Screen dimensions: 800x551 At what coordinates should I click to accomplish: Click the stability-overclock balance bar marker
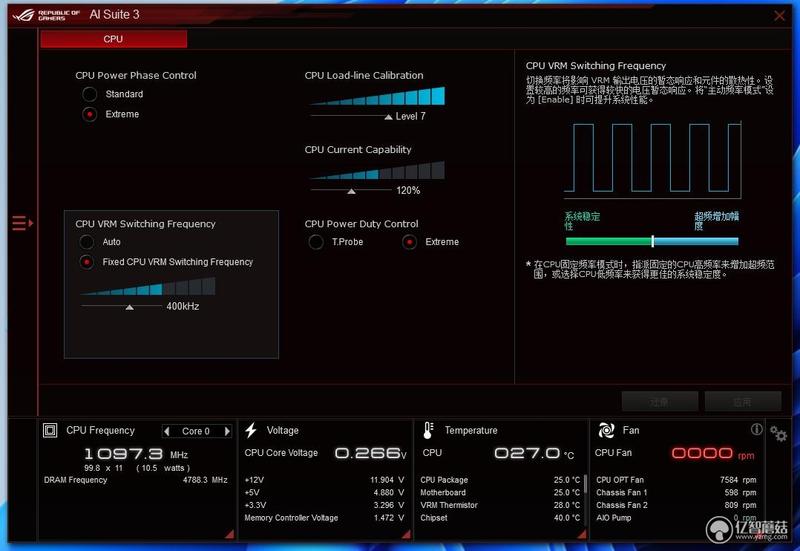click(x=653, y=241)
